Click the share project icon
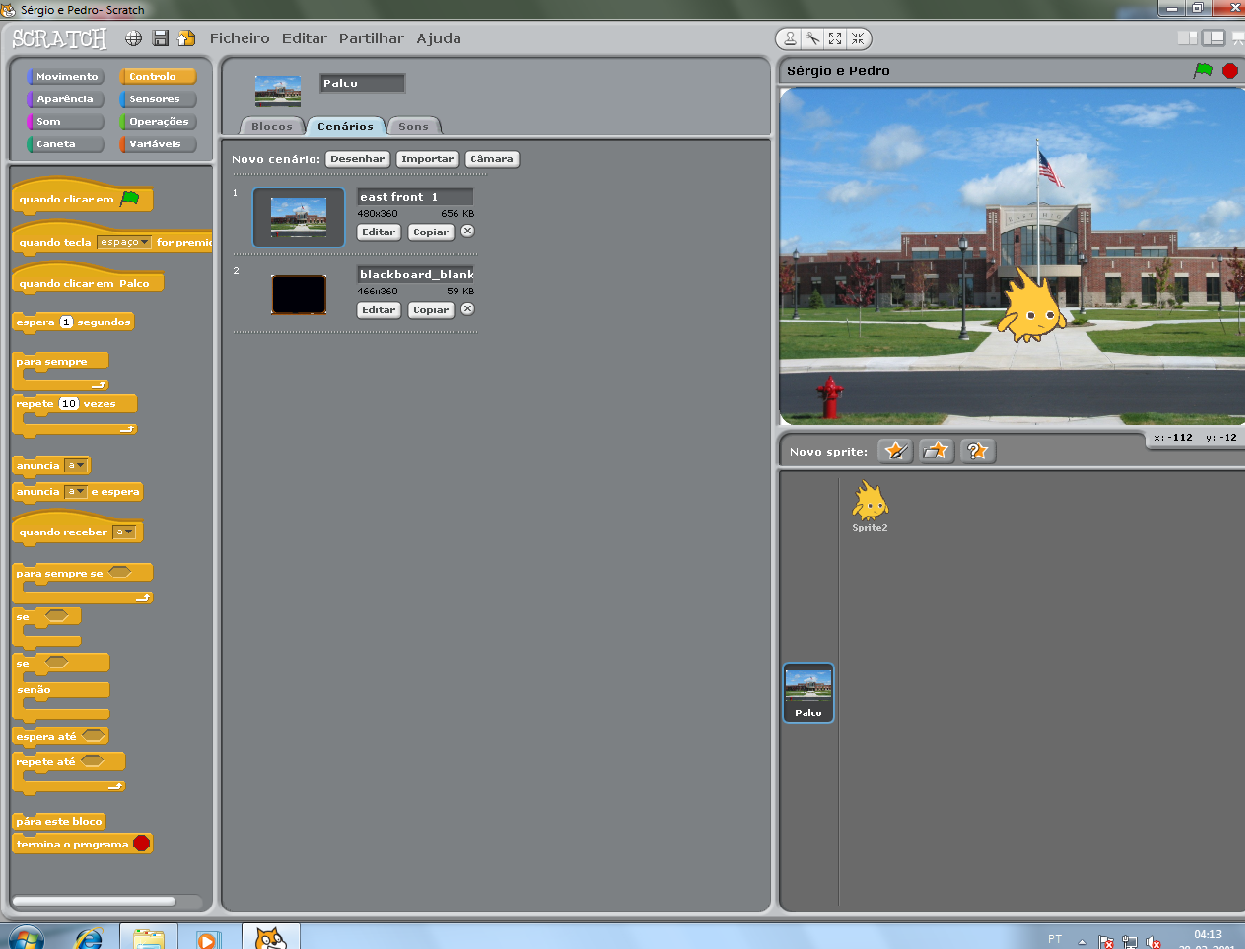The width and height of the screenshot is (1245, 949). pos(186,38)
